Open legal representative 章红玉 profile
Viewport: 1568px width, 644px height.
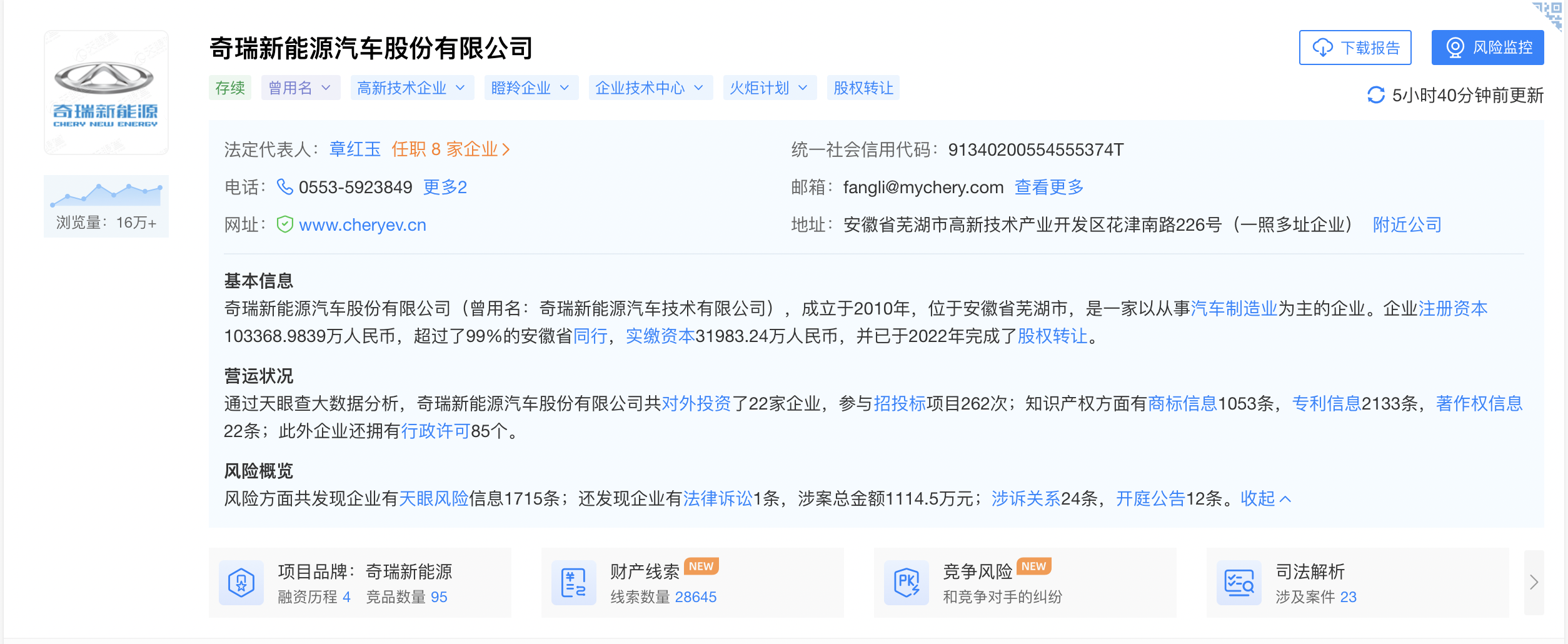tap(355, 149)
